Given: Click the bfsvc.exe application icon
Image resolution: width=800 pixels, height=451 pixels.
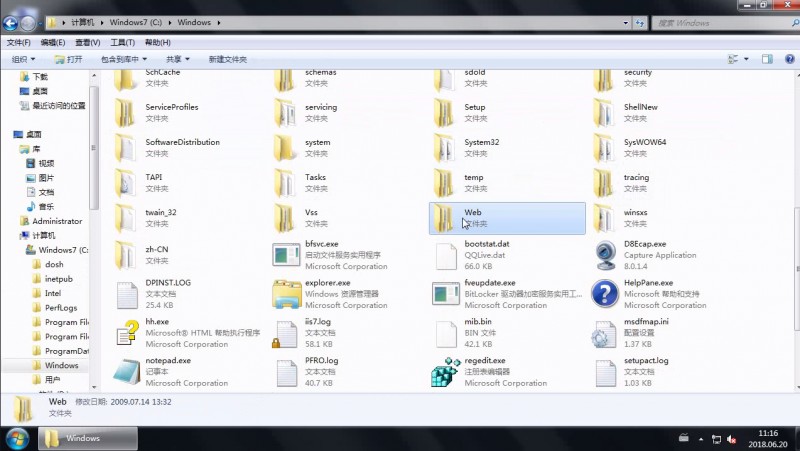Looking at the screenshot, I should click(x=286, y=255).
